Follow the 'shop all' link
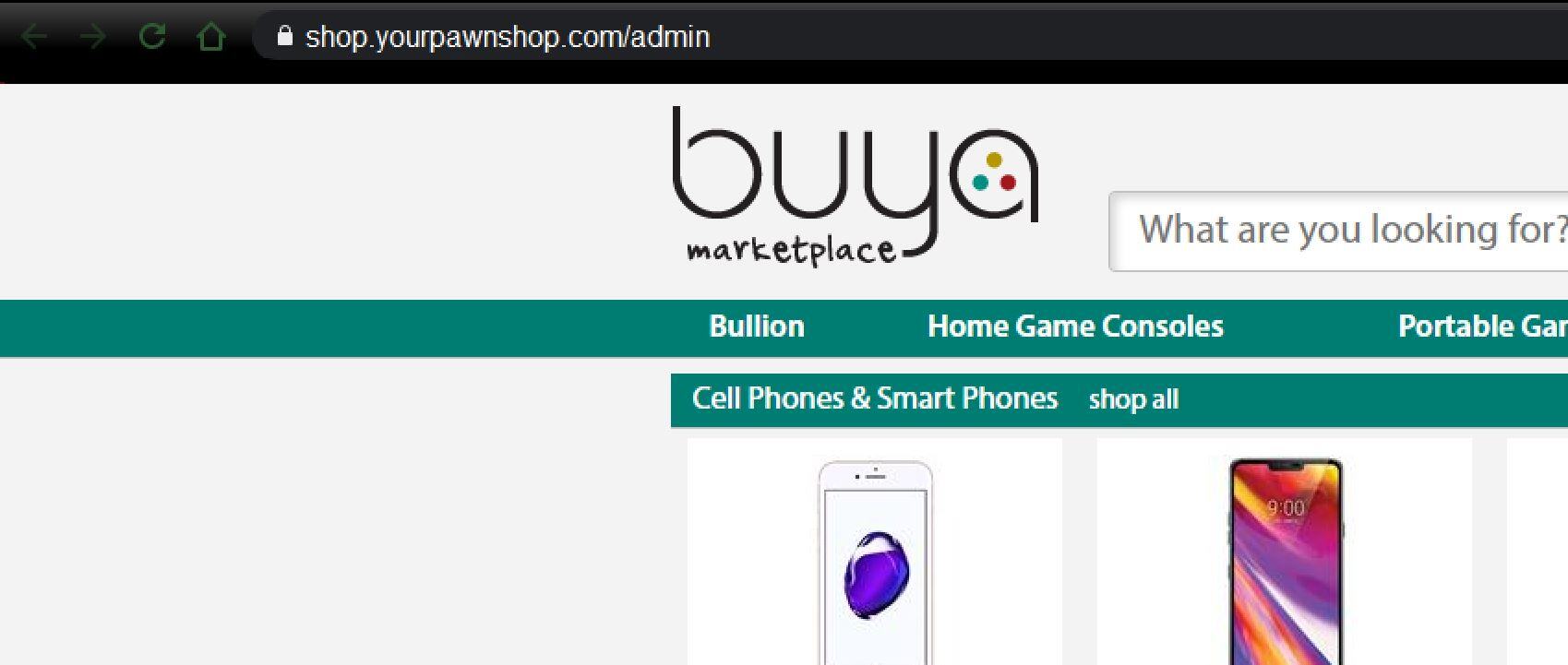The image size is (1568, 665). [x=1133, y=399]
